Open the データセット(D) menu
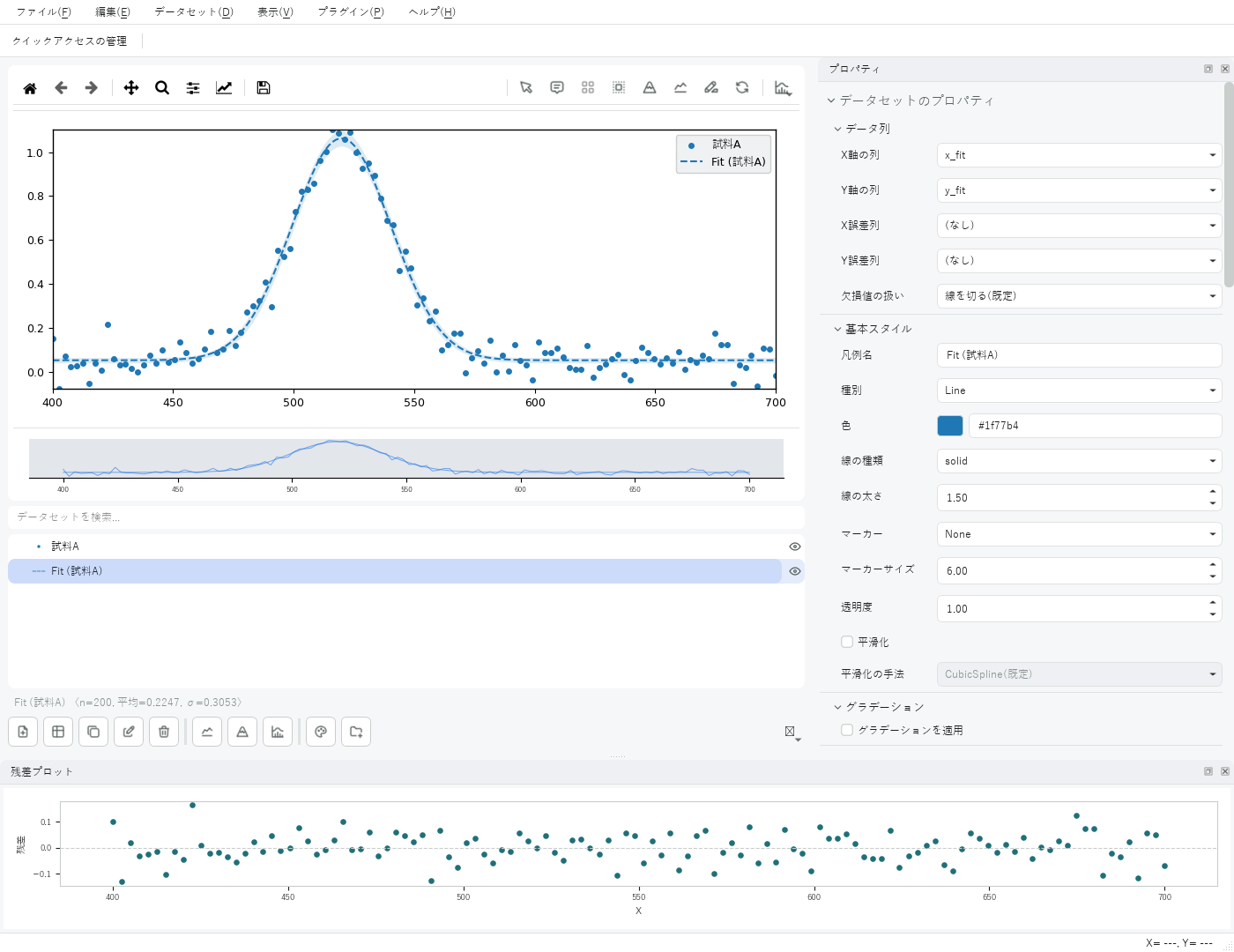The image size is (1234, 952). click(194, 12)
